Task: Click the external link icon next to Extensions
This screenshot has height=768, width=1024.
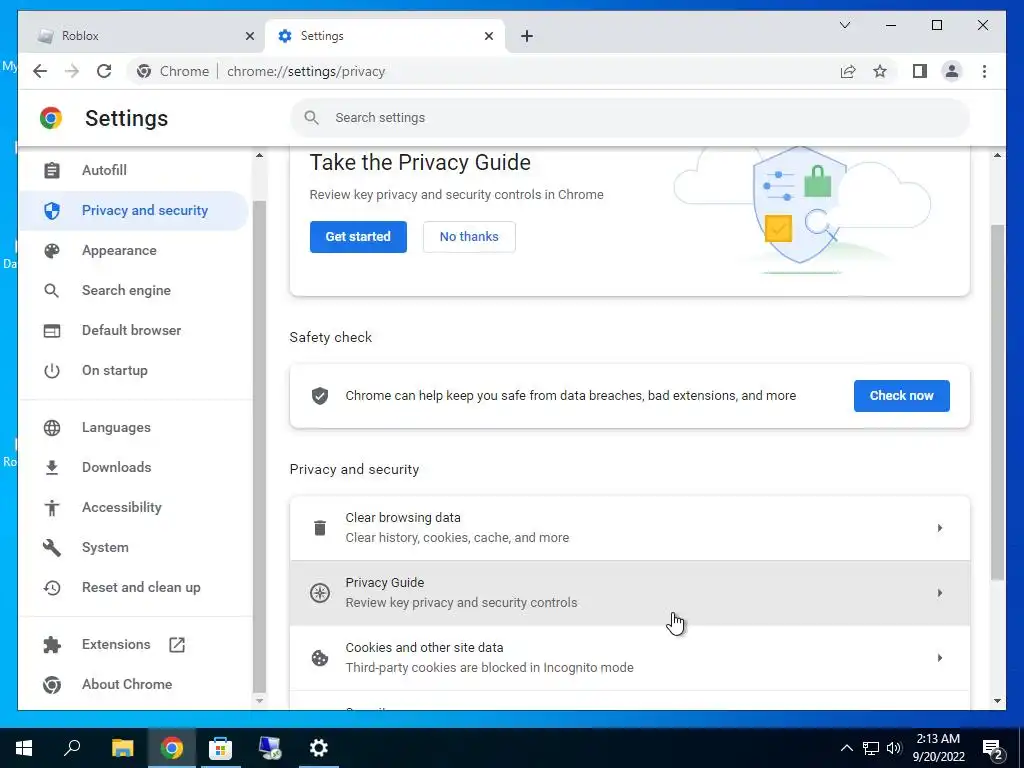Action: click(177, 645)
